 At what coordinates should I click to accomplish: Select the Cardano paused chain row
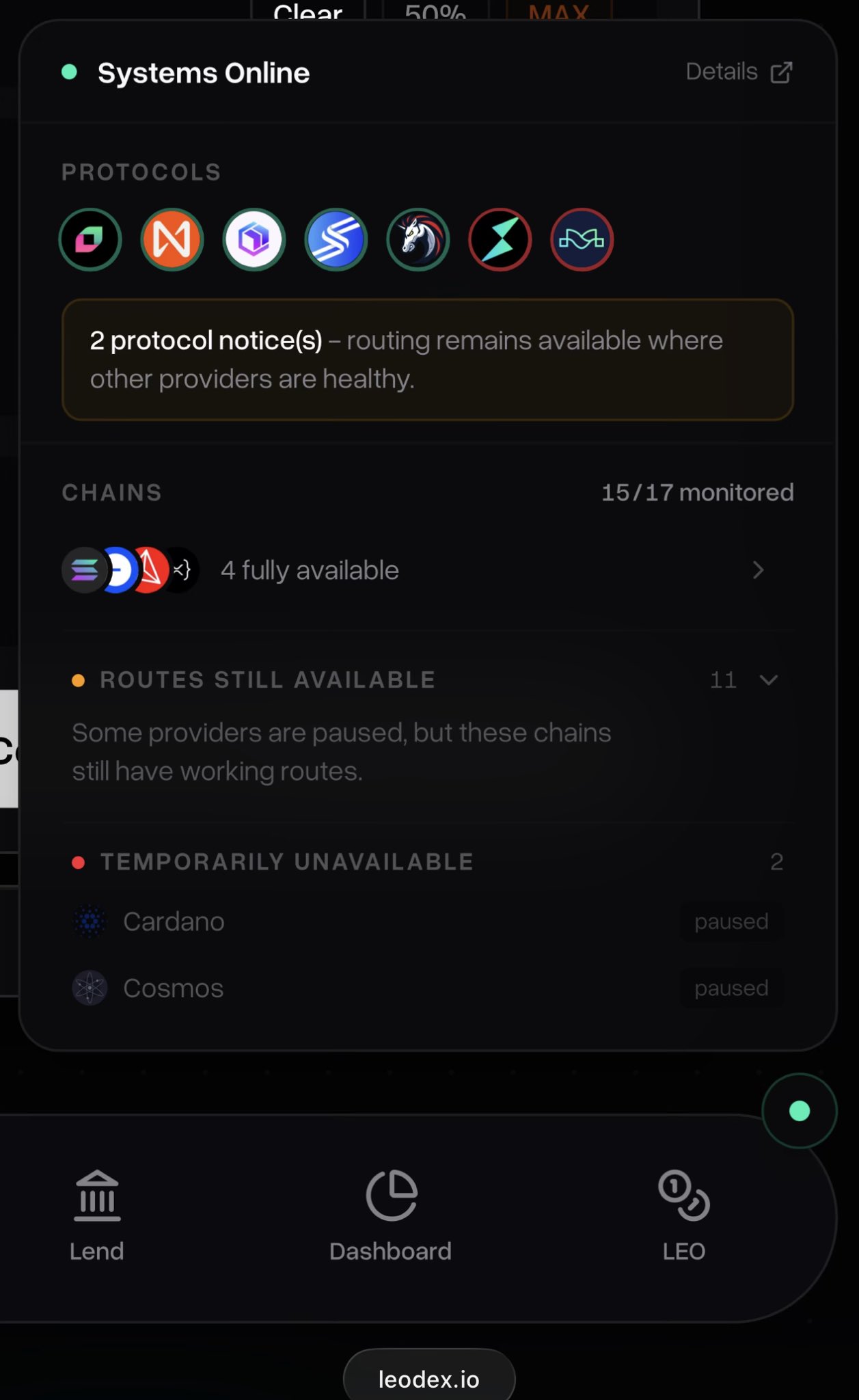(x=428, y=921)
